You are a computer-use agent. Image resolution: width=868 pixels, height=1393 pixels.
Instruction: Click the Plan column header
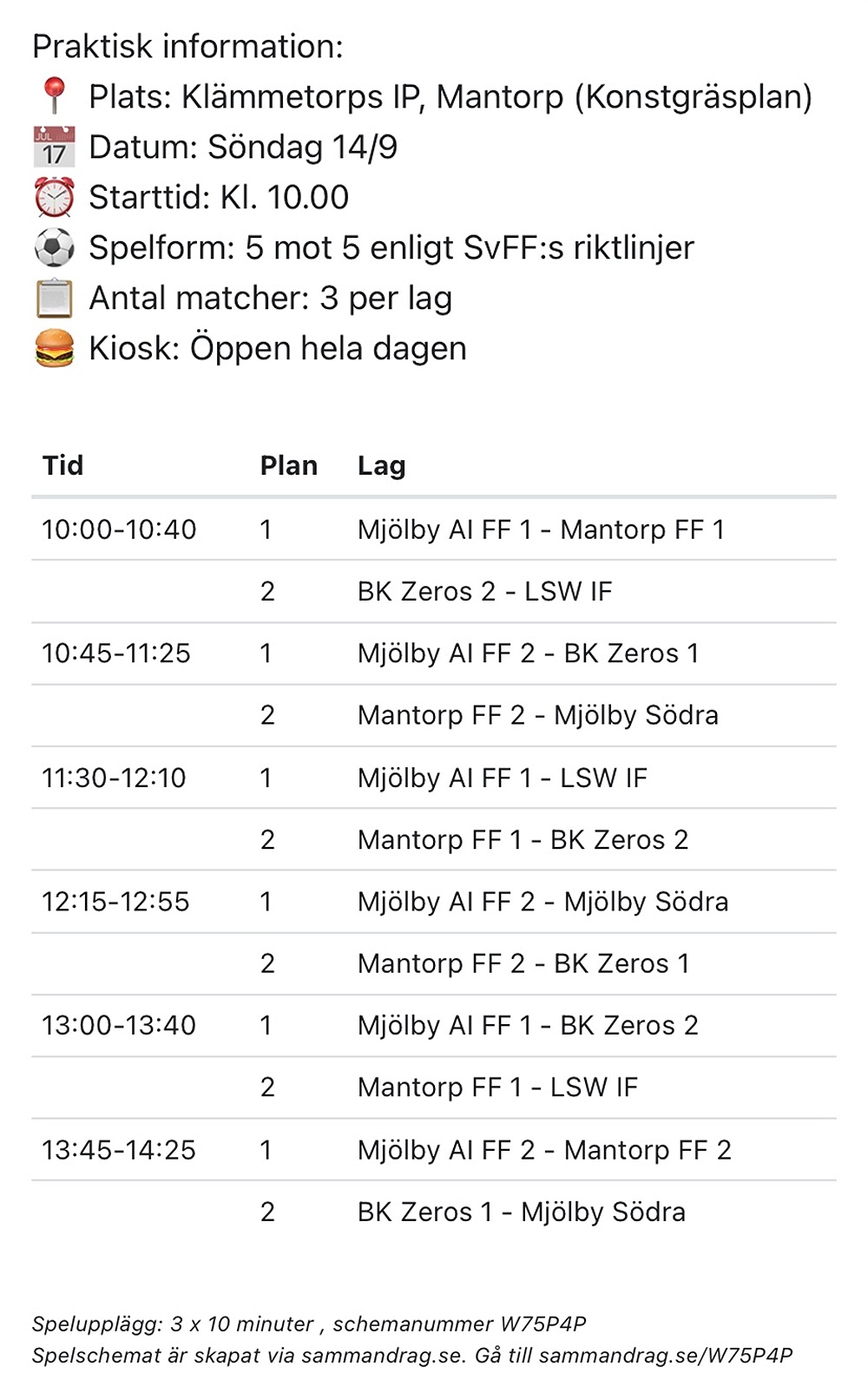coord(288,466)
